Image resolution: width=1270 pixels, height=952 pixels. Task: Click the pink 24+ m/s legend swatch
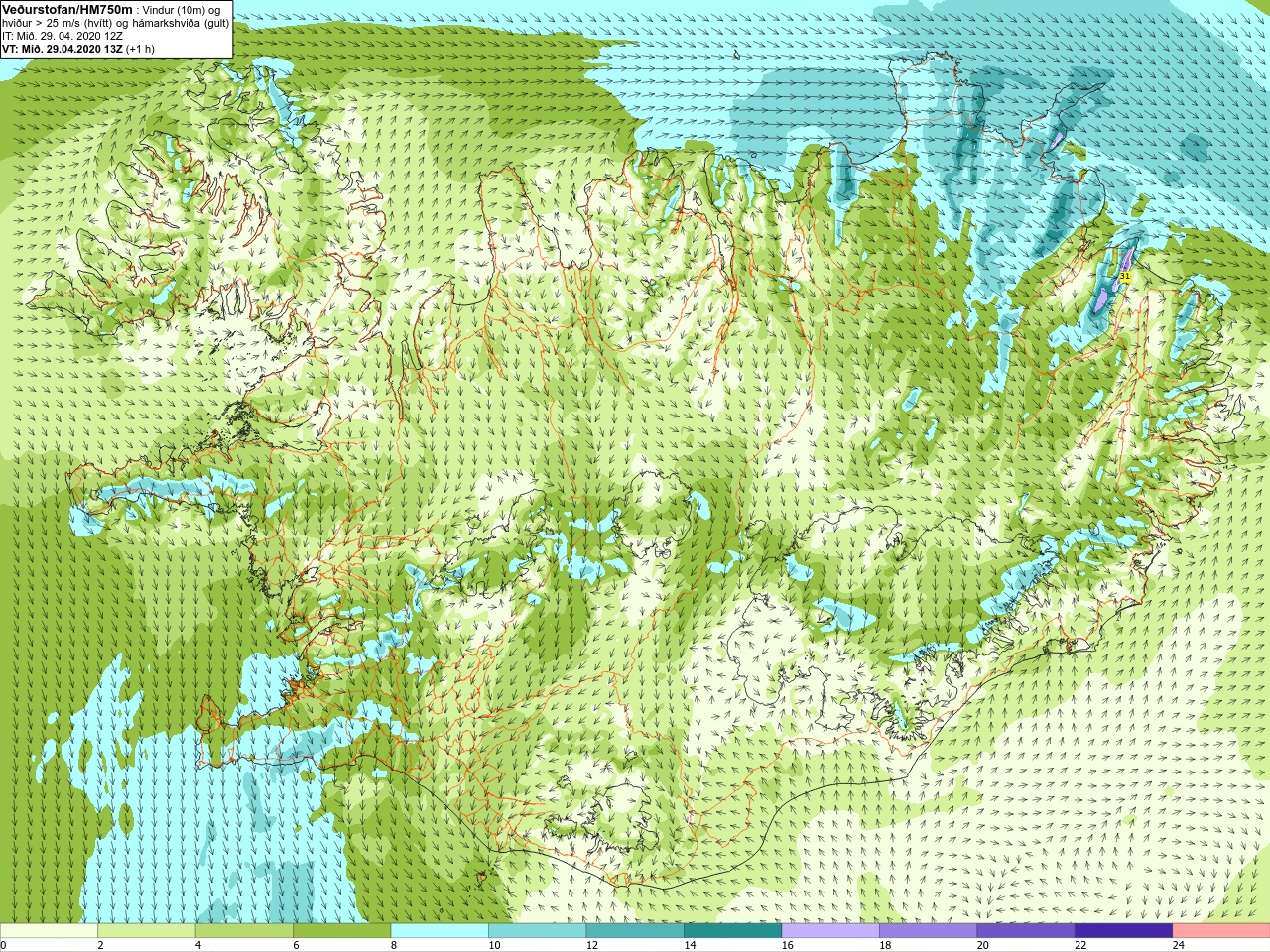(x=1221, y=931)
